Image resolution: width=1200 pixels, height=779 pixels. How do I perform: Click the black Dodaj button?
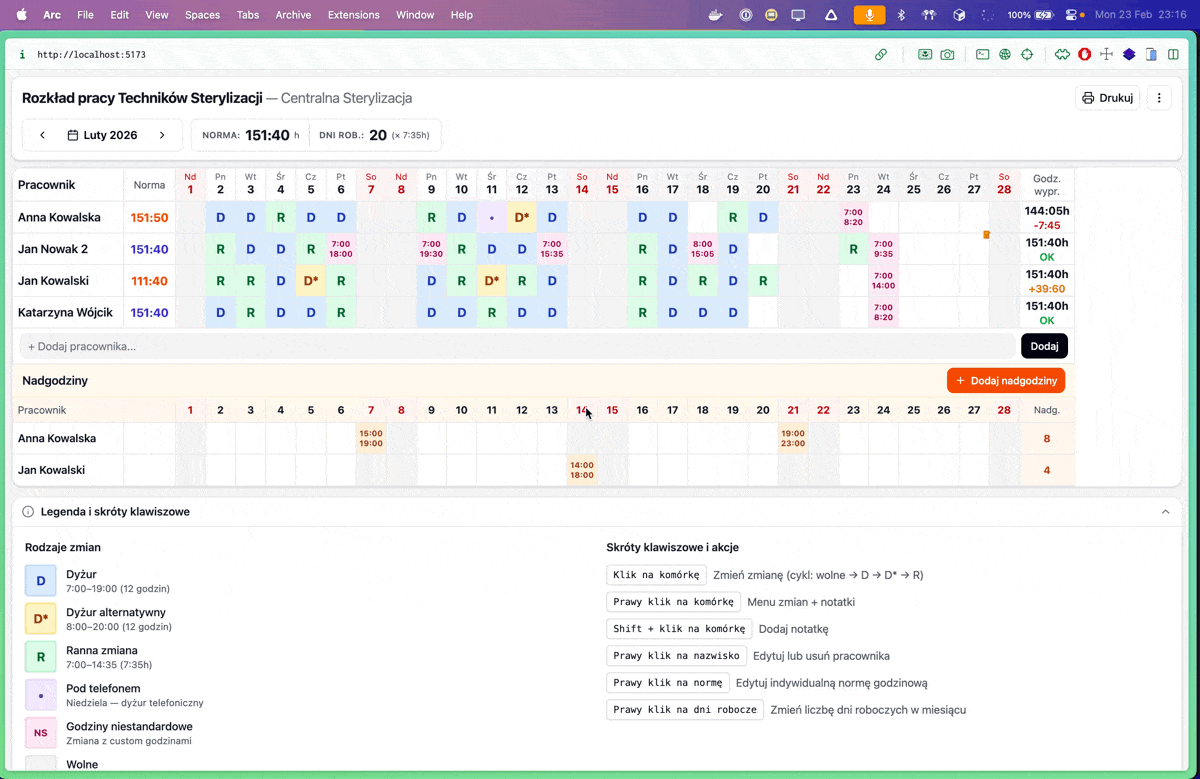pyautogui.click(x=1044, y=346)
